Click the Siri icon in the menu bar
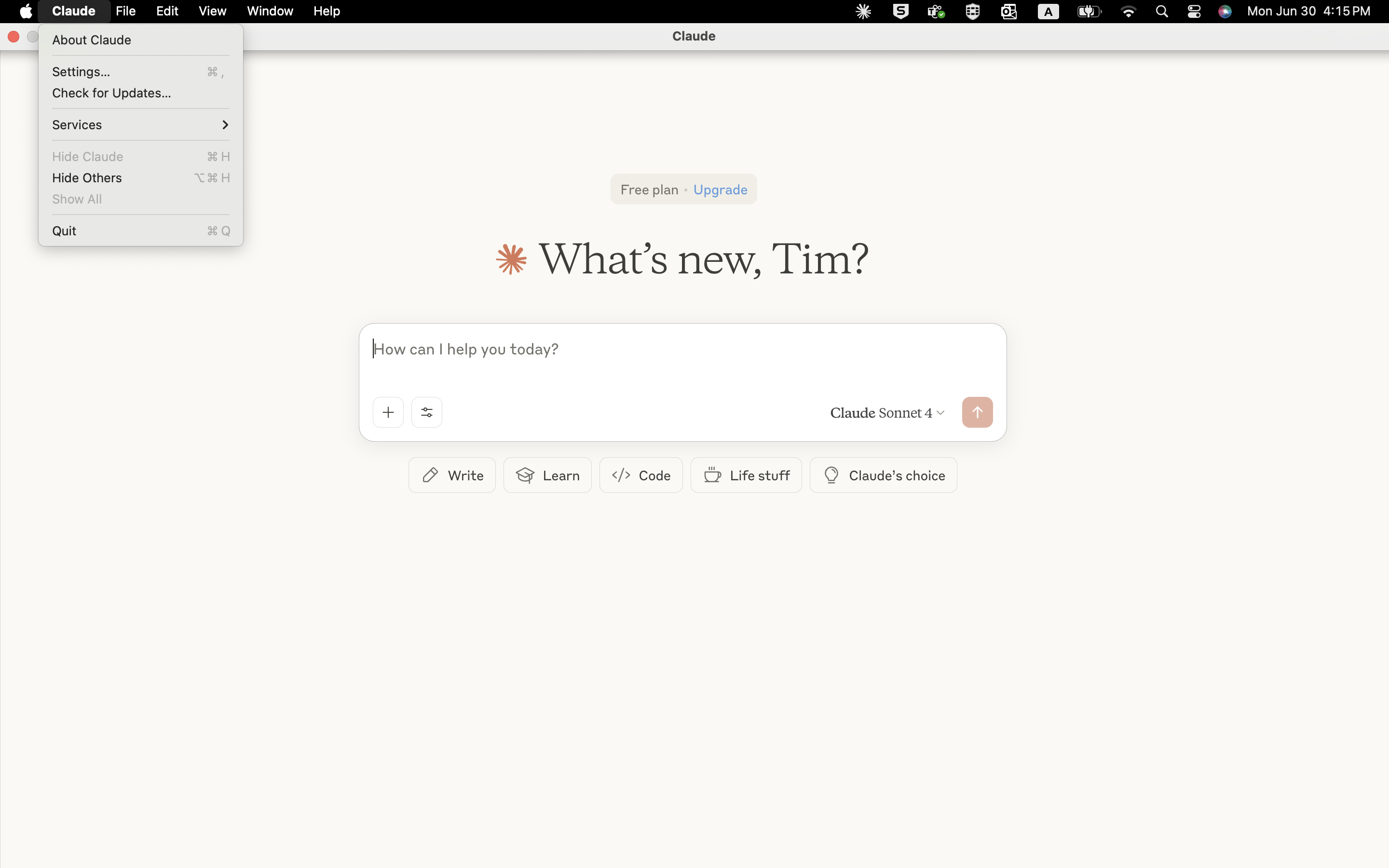The image size is (1389, 868). click(1224, 12)
